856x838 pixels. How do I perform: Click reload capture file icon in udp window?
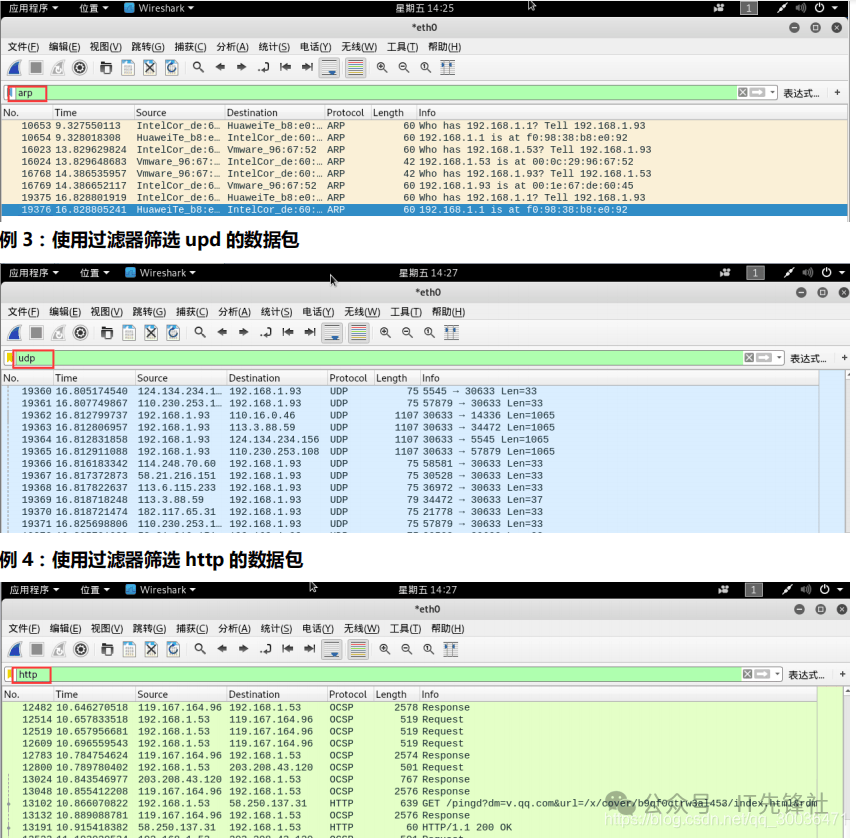[x=172, y=333]
